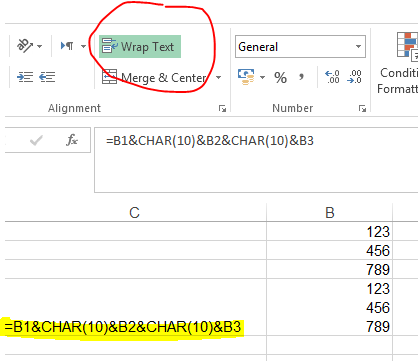418x361 pixels.
Task: Click the first cell containing 789
Action: (x=330, y=269)
